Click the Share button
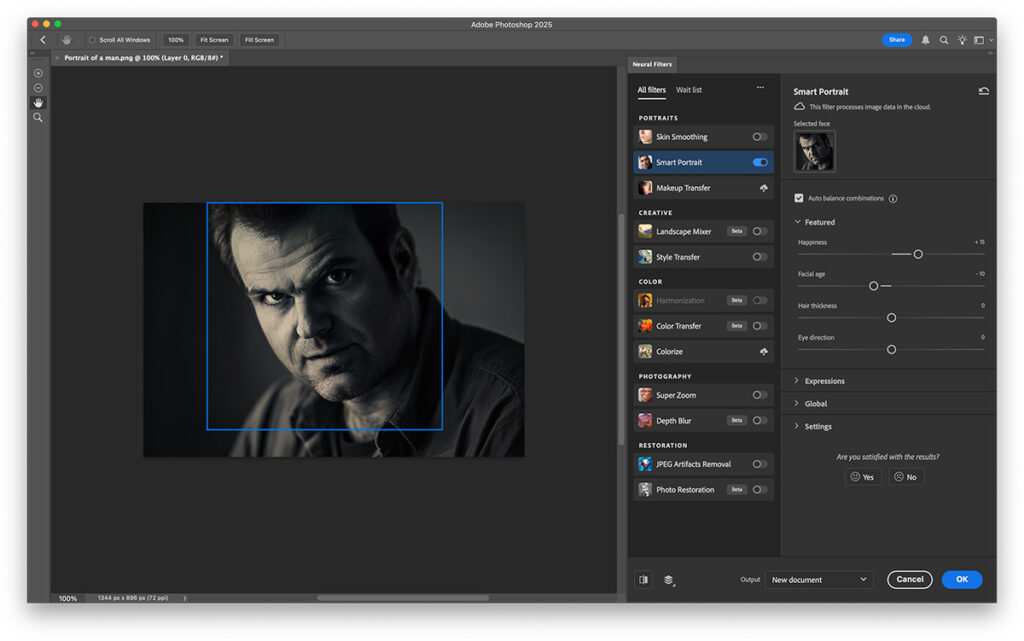1024x641 pixels. point(897,40)
